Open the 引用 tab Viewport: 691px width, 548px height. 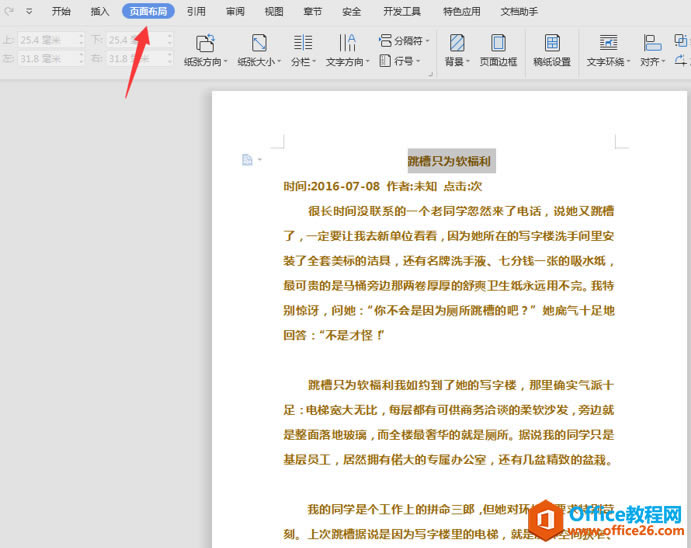(x=196, y=11)
